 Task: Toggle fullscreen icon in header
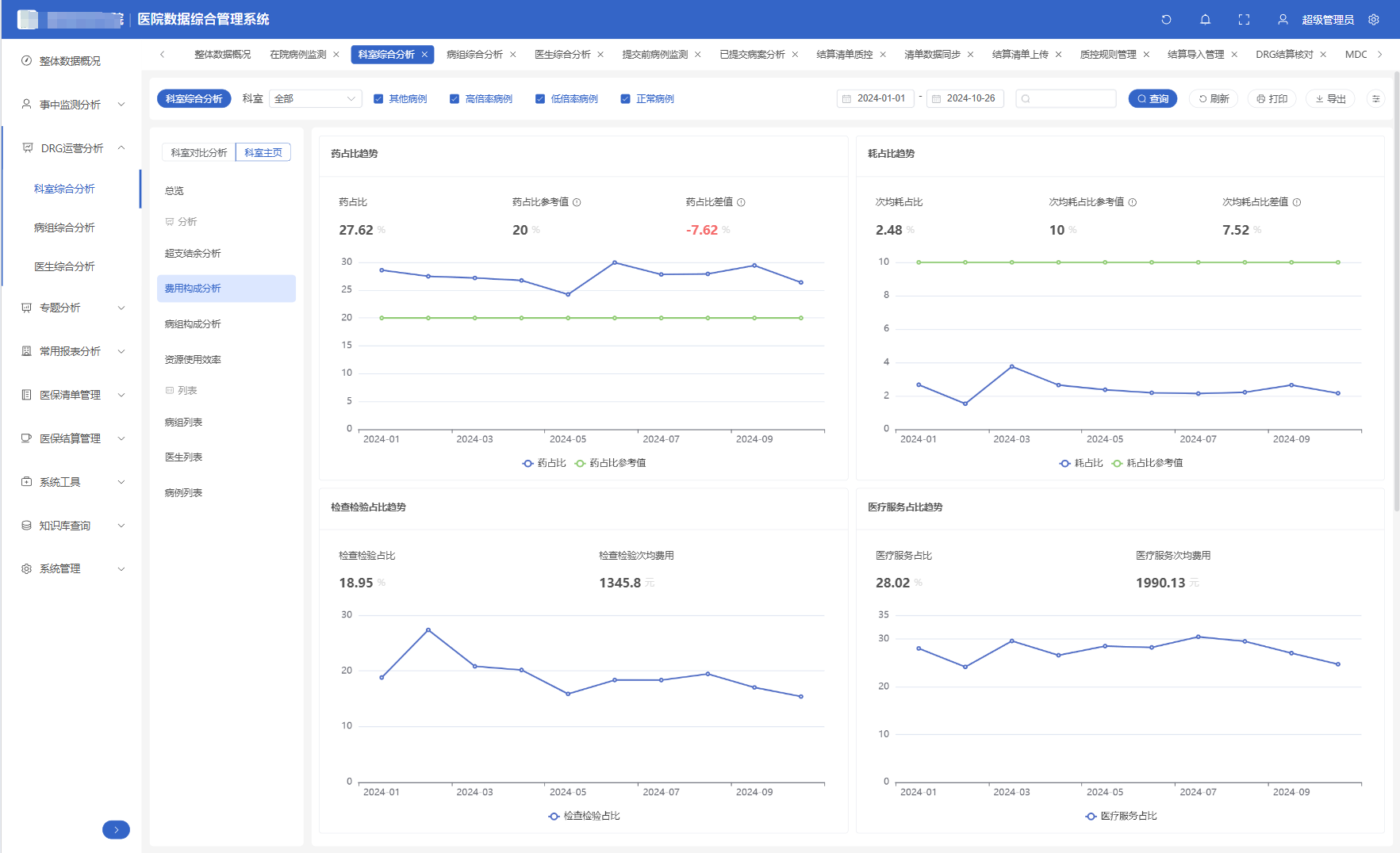pos(1244,20)
